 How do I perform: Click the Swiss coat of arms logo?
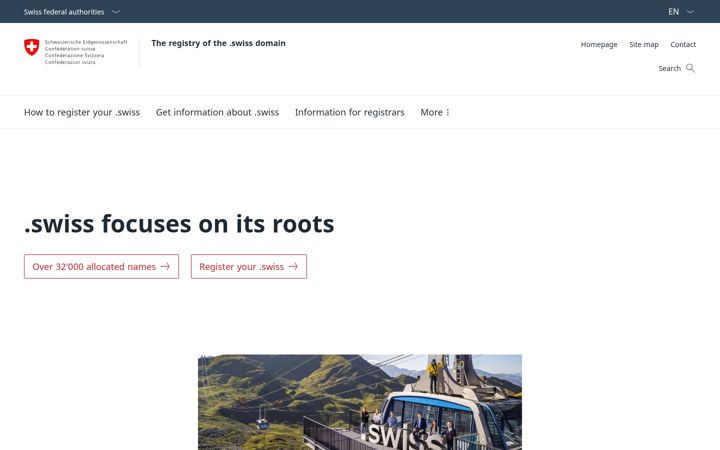(32, 47)
